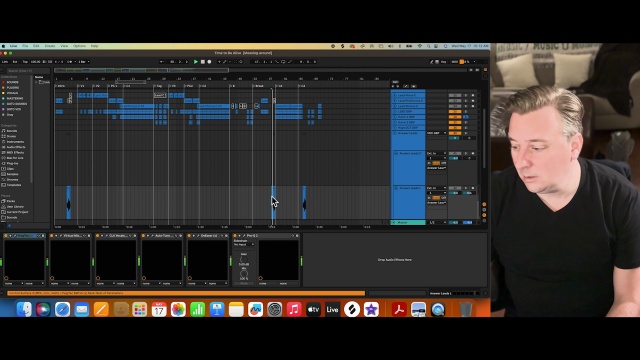The width and height of the screenshot is (640, 360).
Task: Toggle the metronome icon
Action: [x=69, y=62]
